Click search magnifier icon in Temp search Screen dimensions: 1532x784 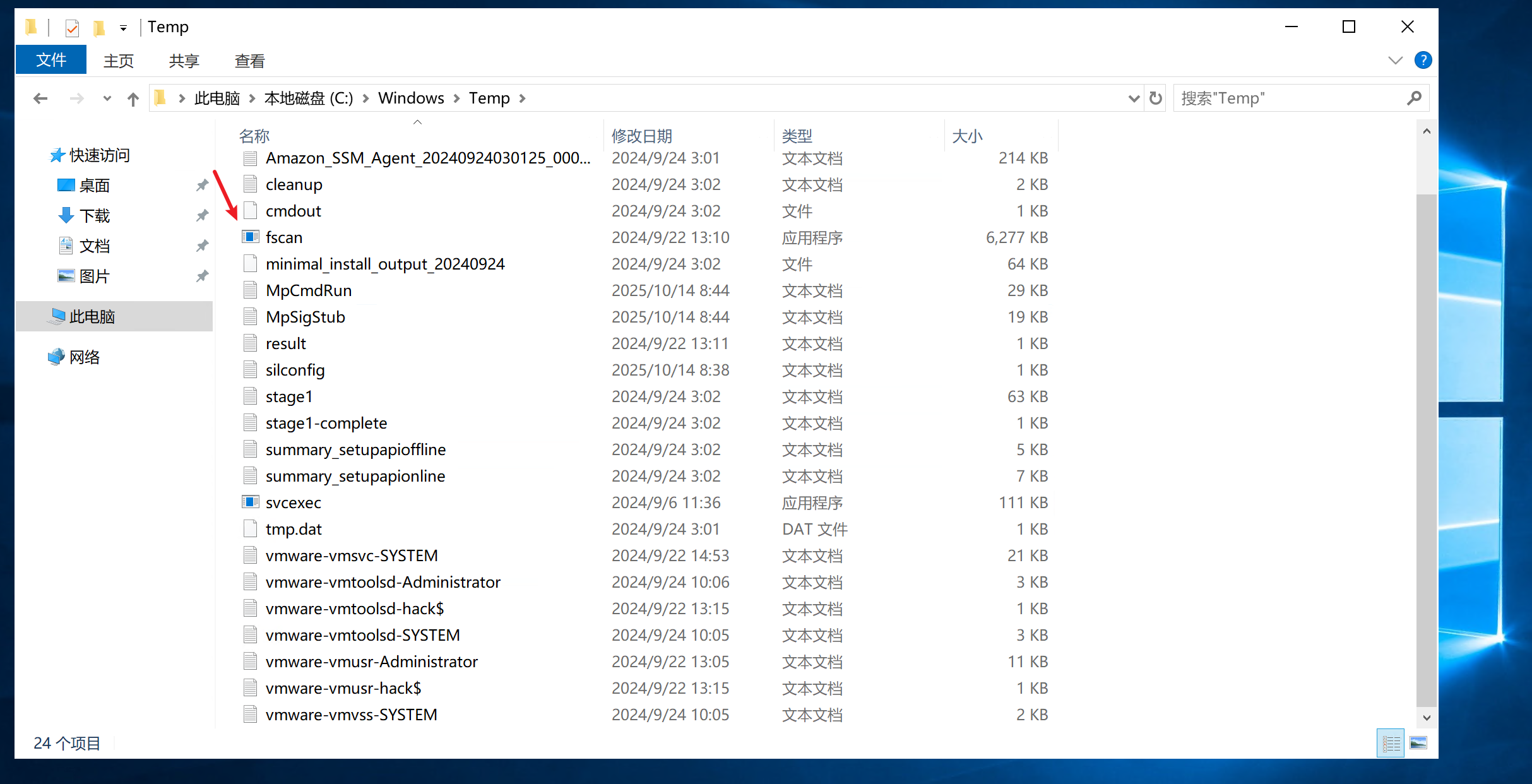[1414, 98]
